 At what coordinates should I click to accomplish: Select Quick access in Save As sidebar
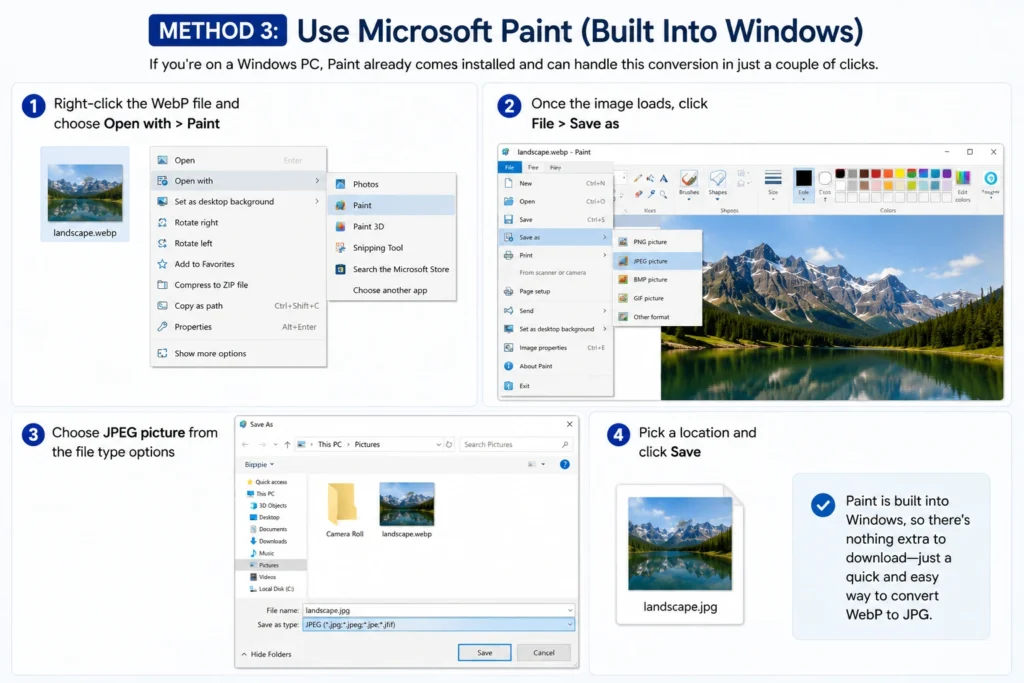click(x=267, y=482)
